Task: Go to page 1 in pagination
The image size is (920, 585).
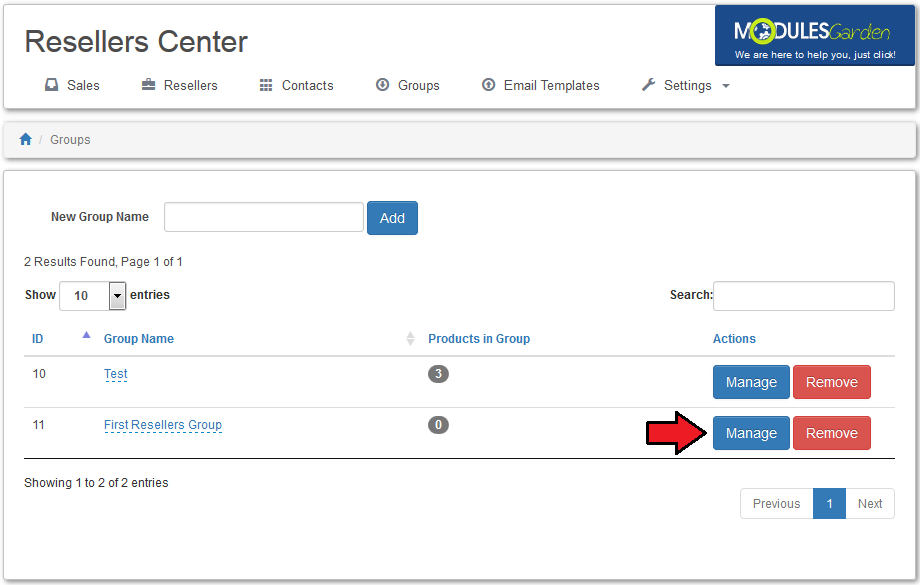Action: point(830,503)
